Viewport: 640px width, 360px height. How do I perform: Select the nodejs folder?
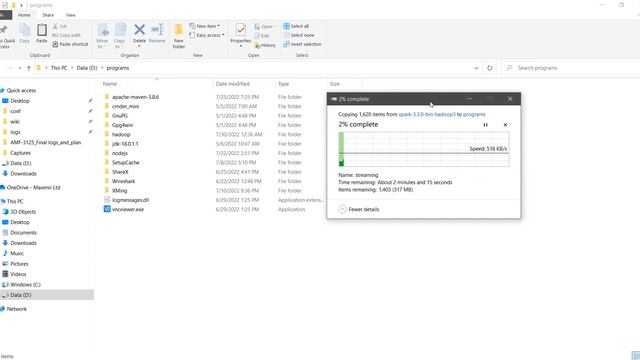[x=120, y=153]
